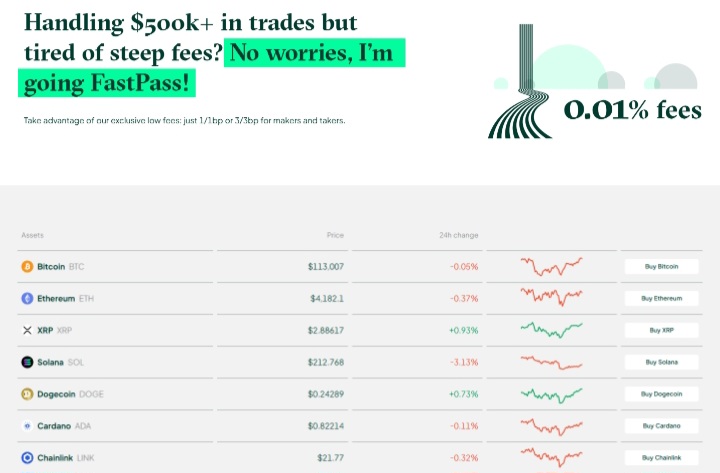The image size is (720, 473).
Task: Click the XRP cross logo icon
Action: coord(27,330)
